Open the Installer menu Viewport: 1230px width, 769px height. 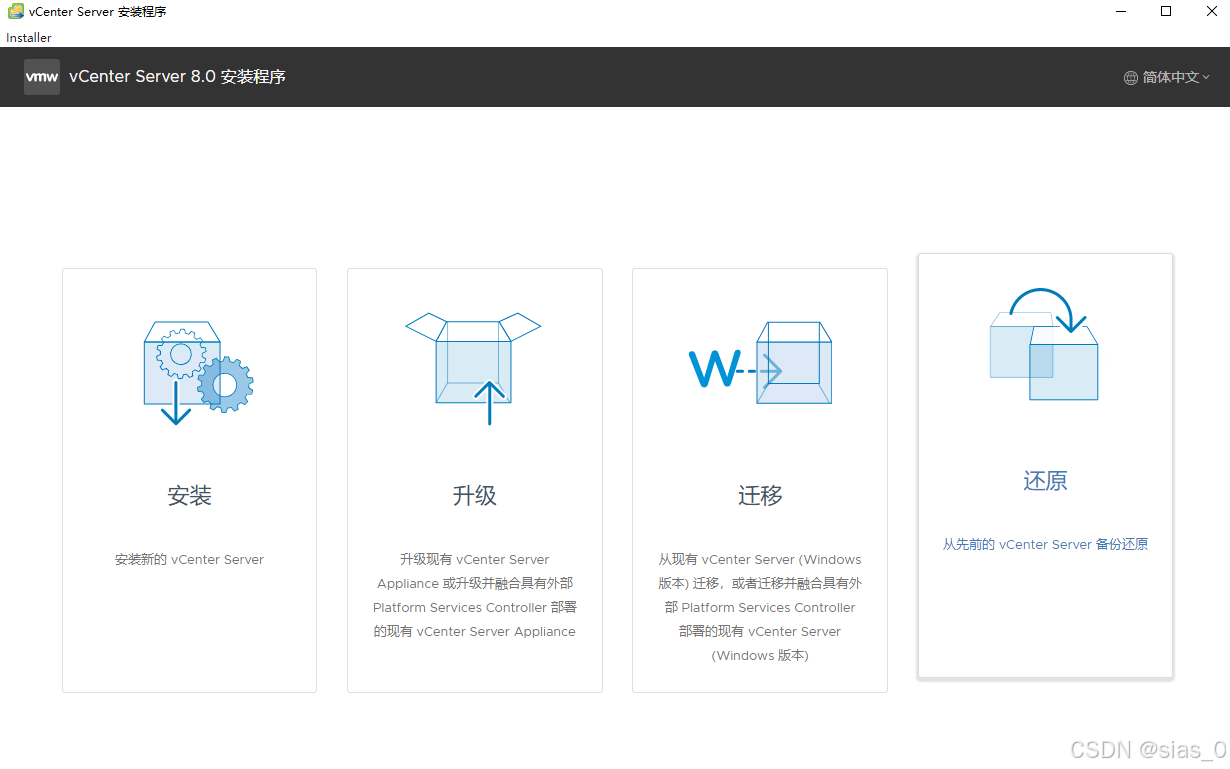(x=29, y=38)
